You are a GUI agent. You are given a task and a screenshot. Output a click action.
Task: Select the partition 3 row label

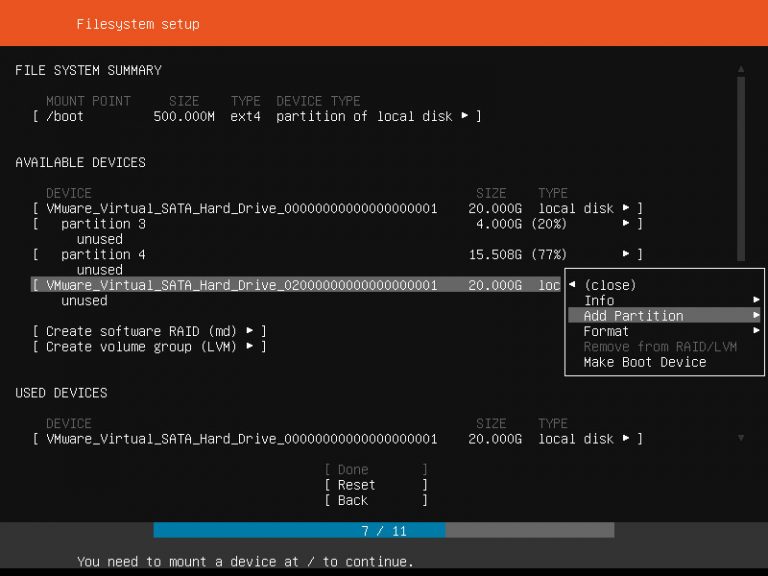(x=103, y=224)
